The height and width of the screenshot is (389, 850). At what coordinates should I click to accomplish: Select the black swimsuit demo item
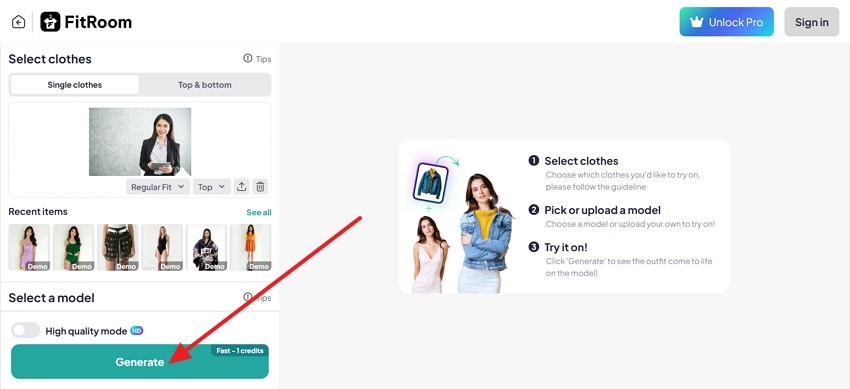click(162, 248)
